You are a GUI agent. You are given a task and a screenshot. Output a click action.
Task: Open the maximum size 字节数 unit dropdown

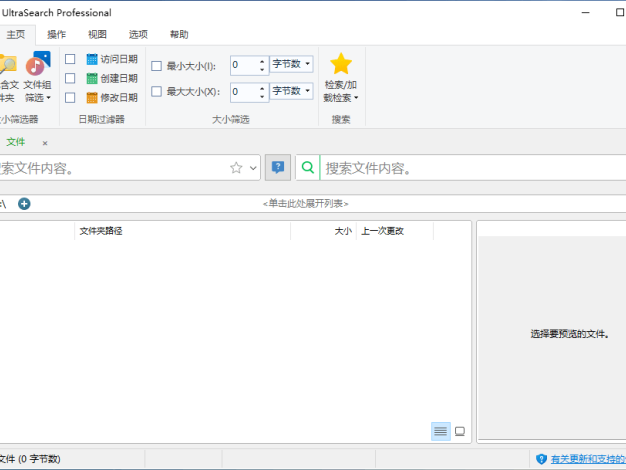291,91
